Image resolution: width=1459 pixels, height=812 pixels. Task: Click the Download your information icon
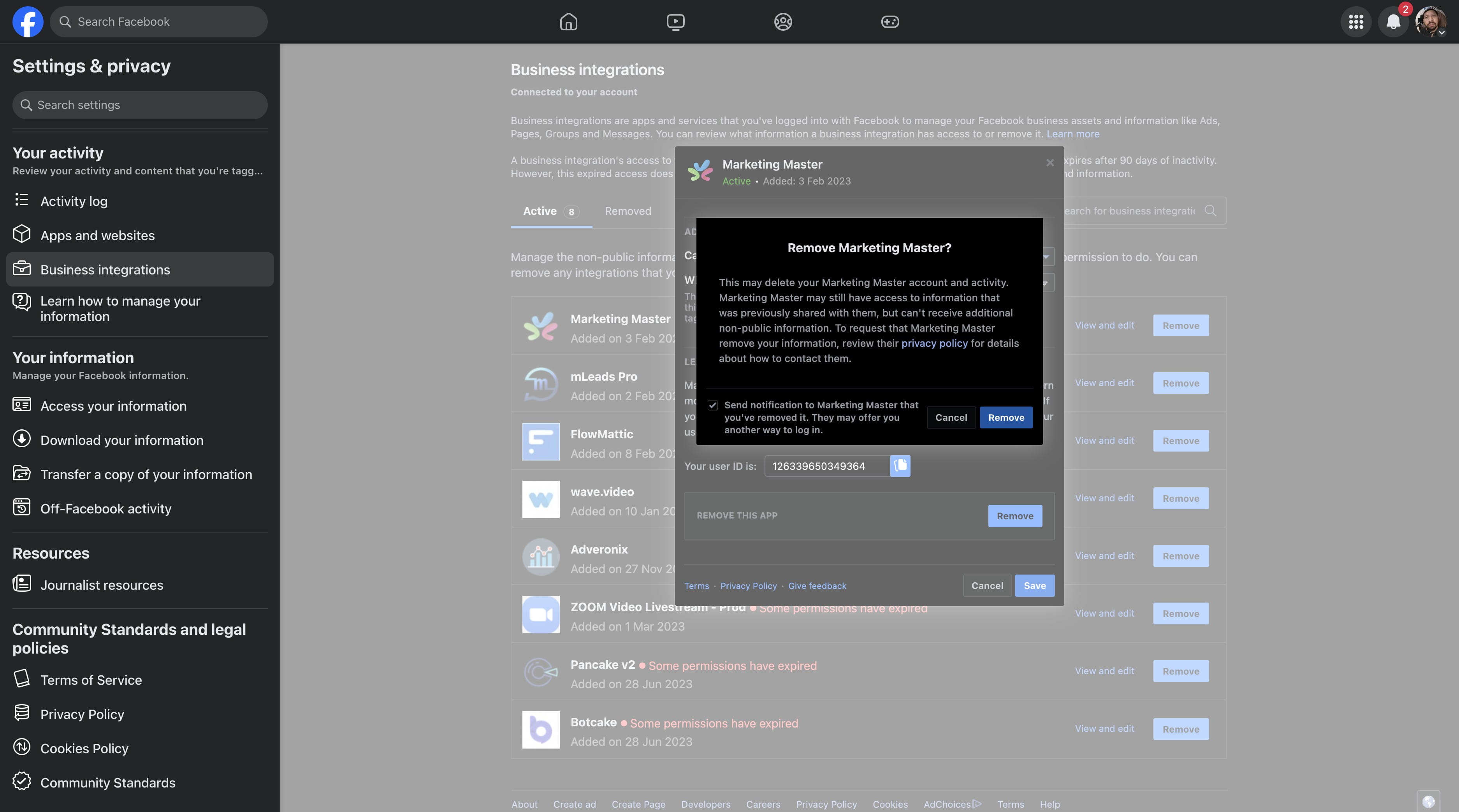click(21, 439)
